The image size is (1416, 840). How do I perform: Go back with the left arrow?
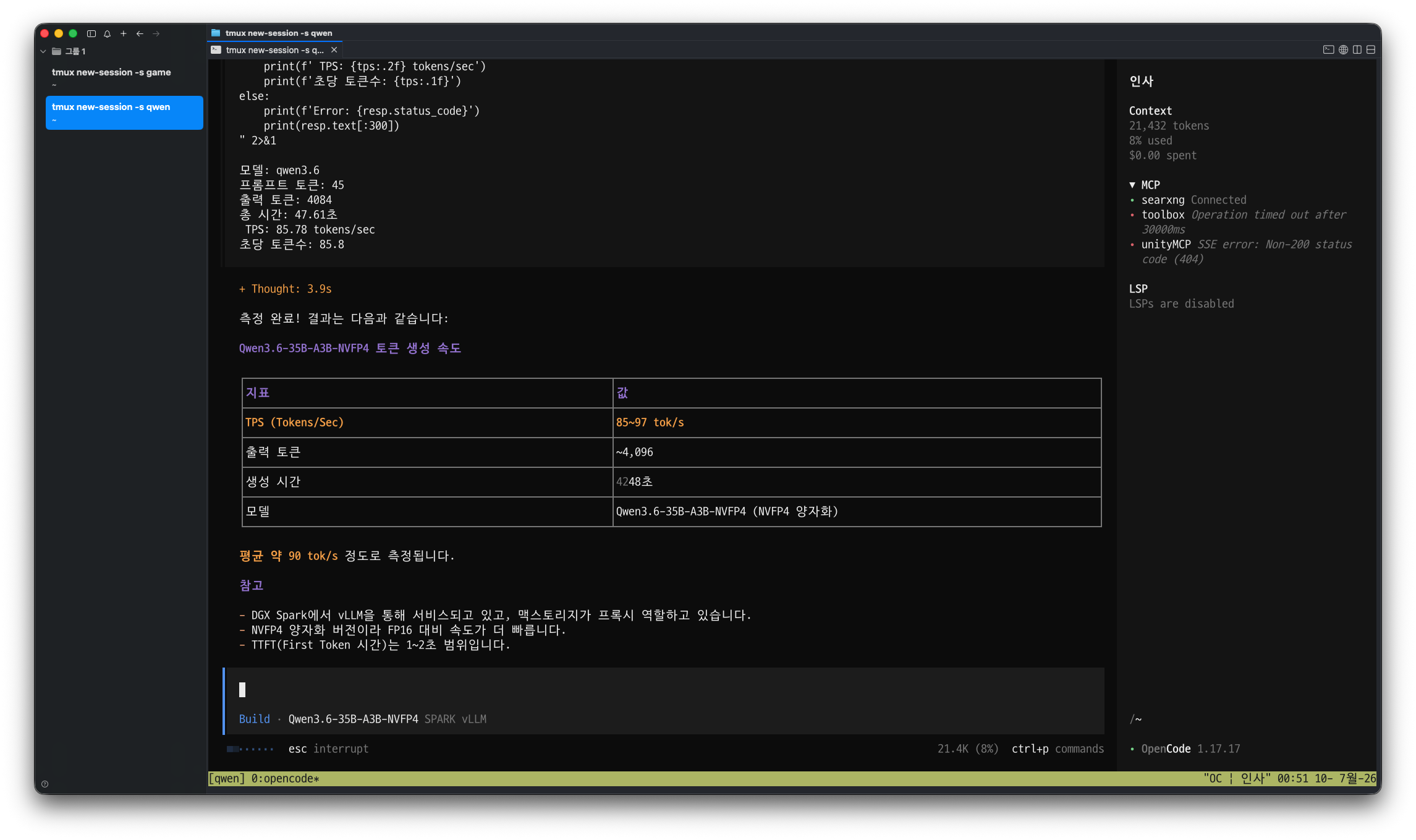pos(140,33)
